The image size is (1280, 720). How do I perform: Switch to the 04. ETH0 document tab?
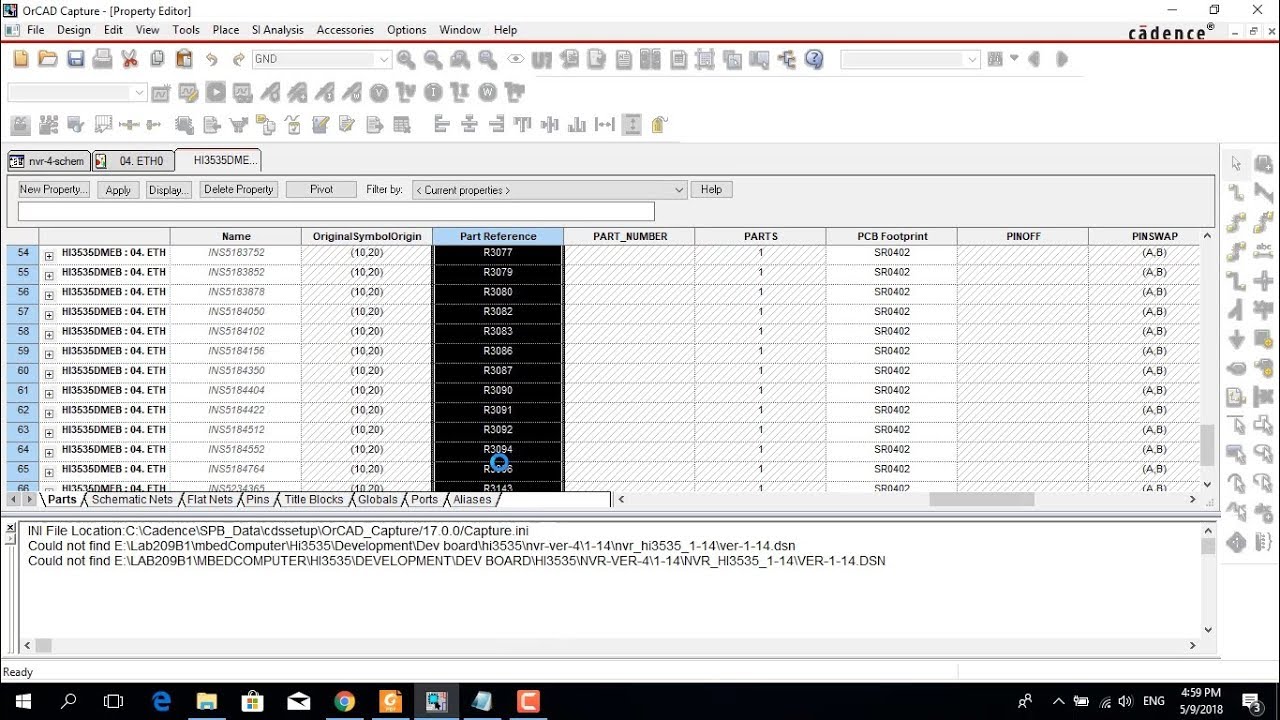133,160
